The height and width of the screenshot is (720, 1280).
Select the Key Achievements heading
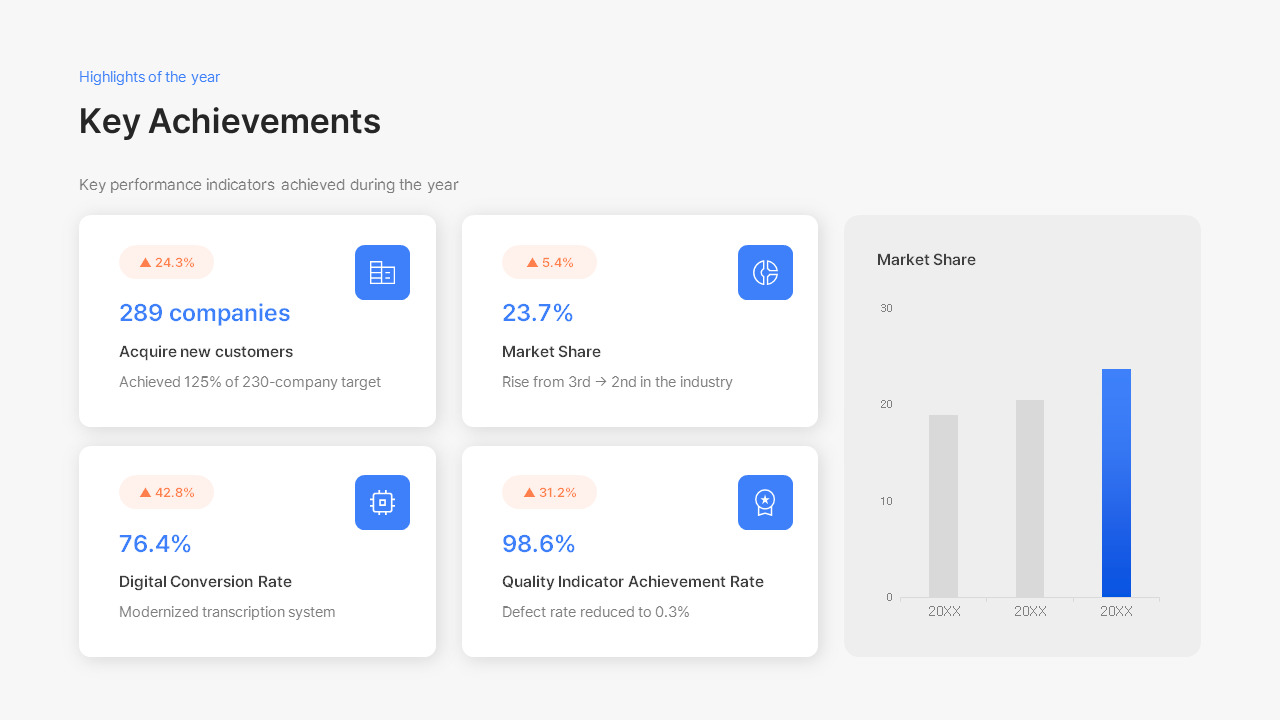[230, 121]
